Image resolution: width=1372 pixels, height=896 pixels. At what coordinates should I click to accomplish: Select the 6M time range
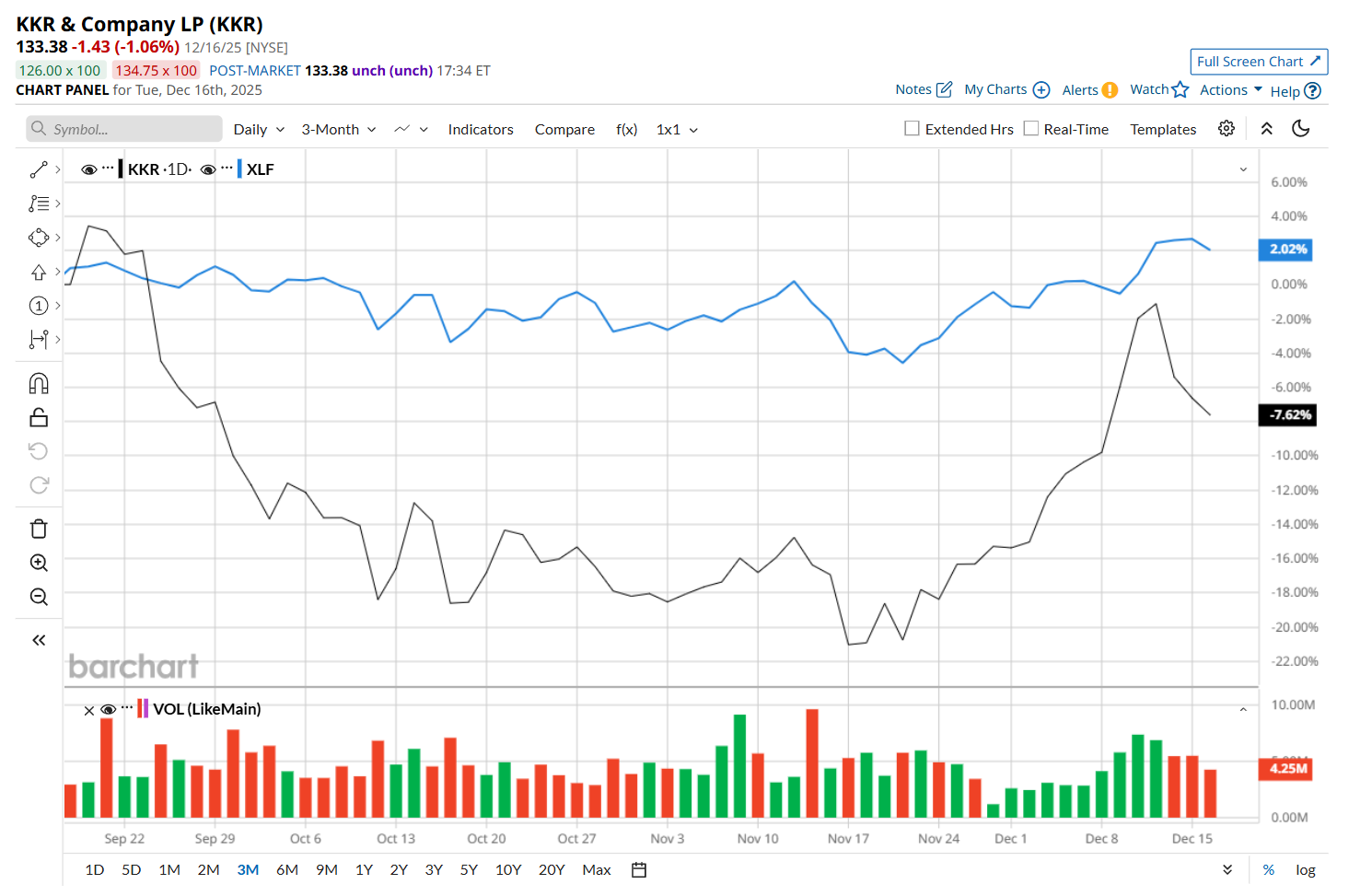coord(287,870)
